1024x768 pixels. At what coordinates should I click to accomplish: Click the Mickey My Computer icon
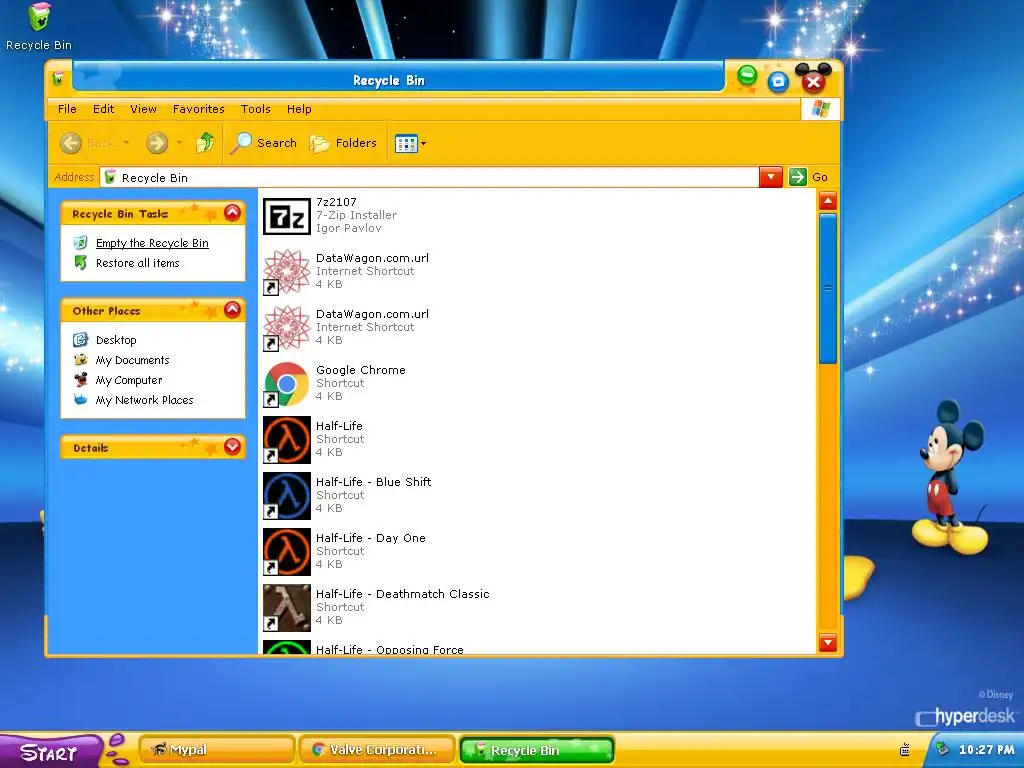pos(80,379)
